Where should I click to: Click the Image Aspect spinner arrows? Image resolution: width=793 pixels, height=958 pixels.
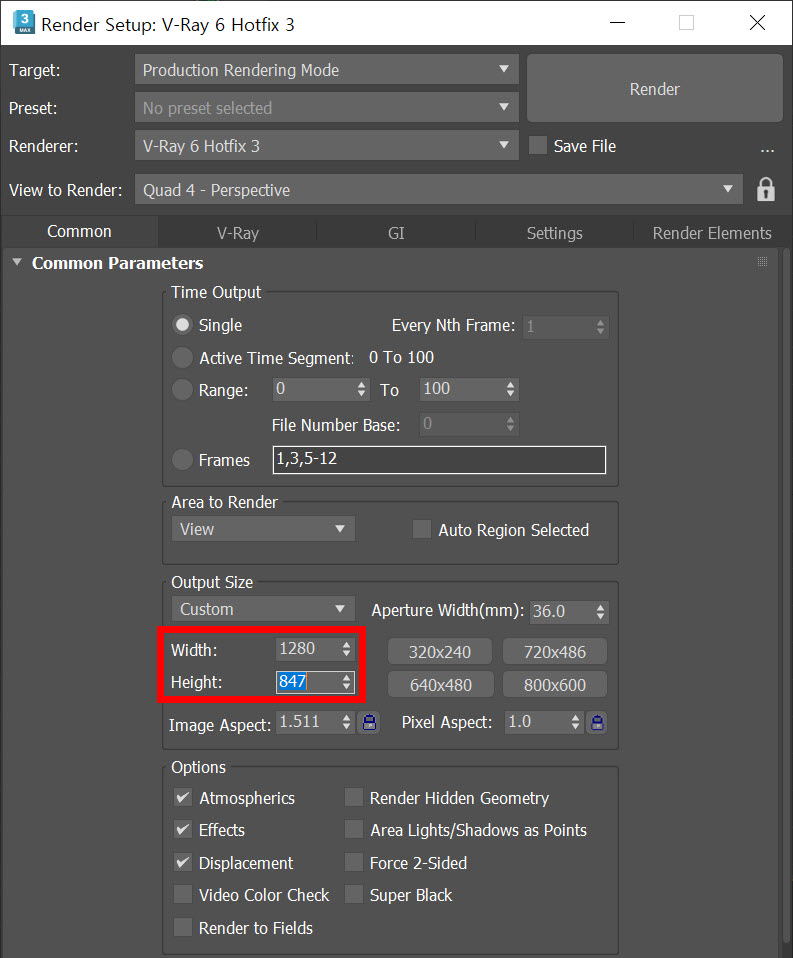(x=346, y=722)
